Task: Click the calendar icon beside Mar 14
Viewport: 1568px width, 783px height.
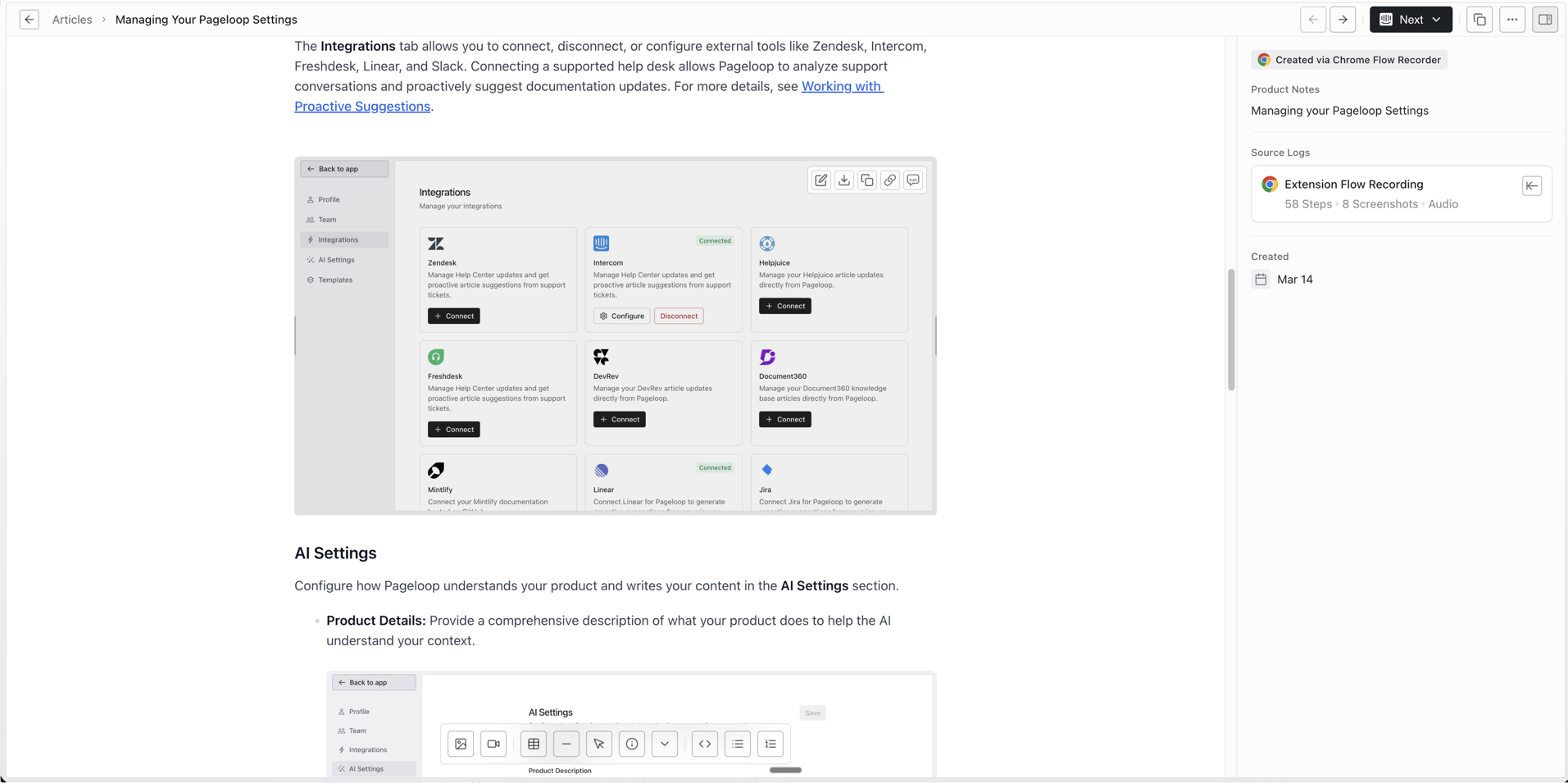Action: tap(1261, 280)
